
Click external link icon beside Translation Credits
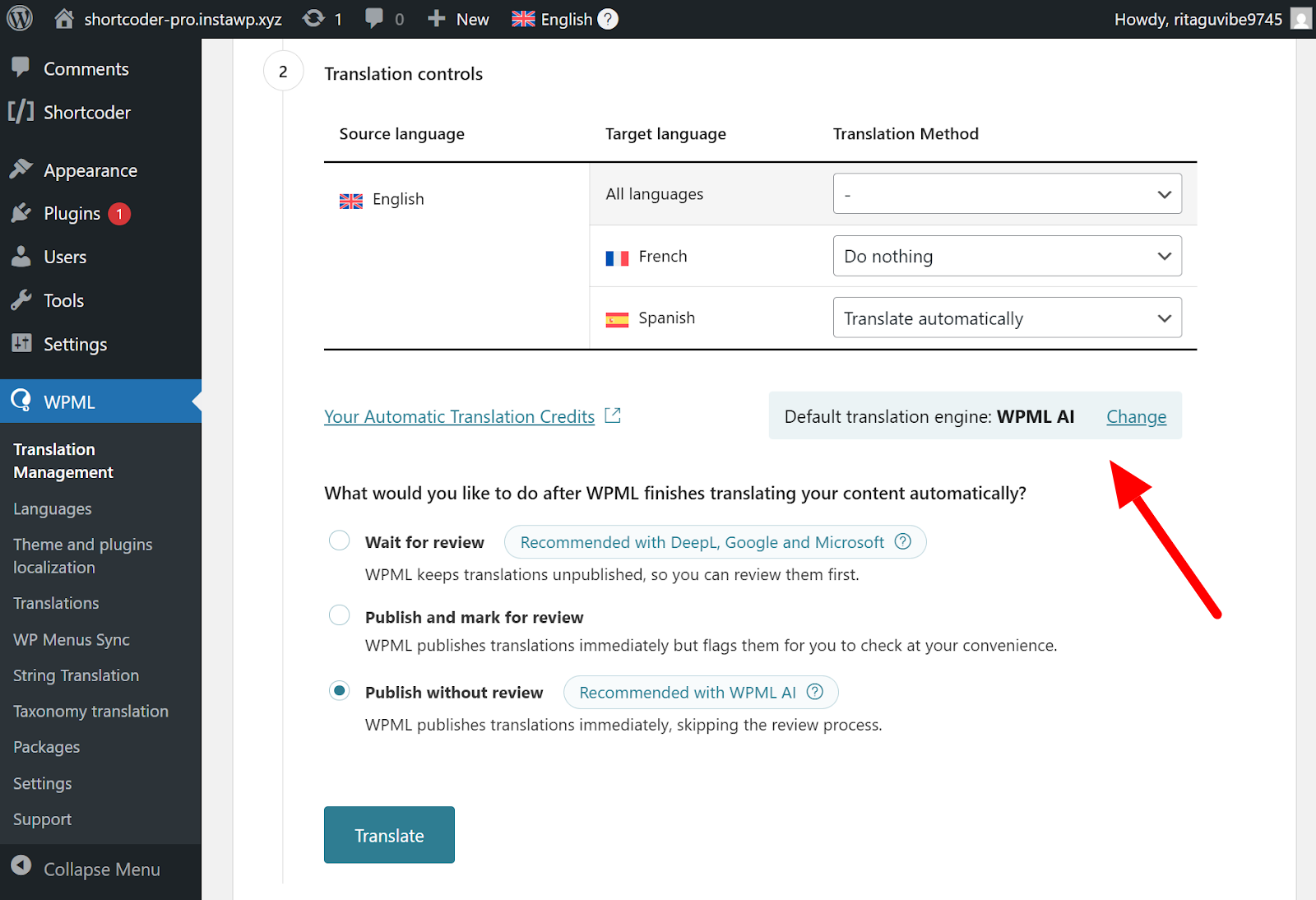coord(613,415)
